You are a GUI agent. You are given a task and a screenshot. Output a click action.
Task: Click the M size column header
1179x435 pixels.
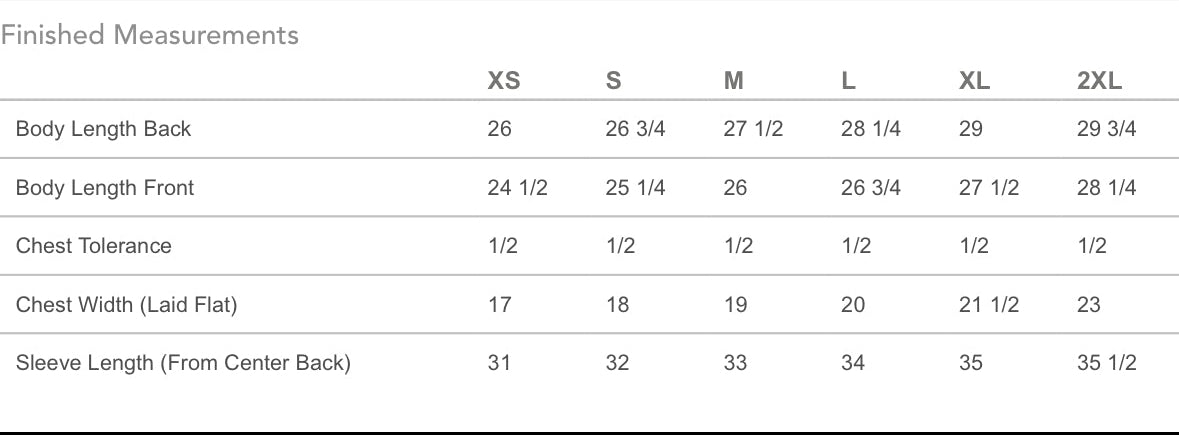[734, 82]
